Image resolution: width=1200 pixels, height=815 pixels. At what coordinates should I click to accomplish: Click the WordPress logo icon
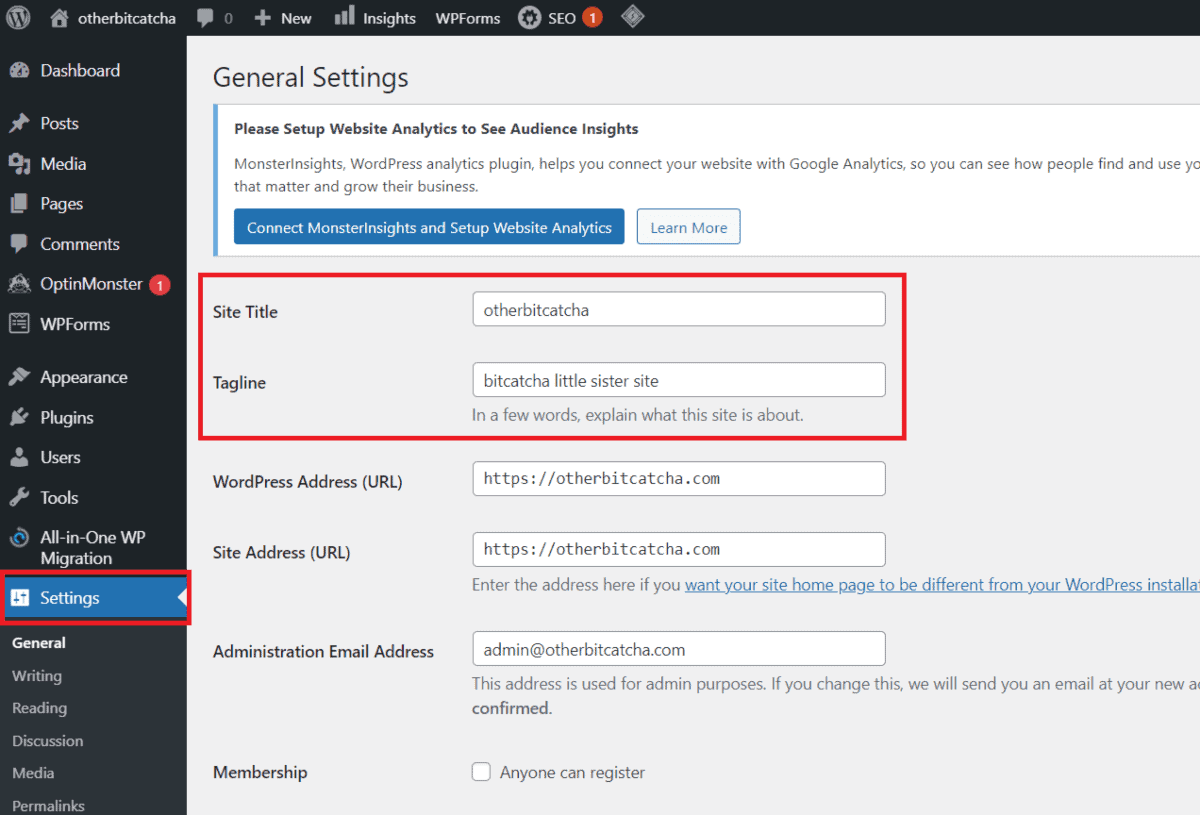point(19,18)
